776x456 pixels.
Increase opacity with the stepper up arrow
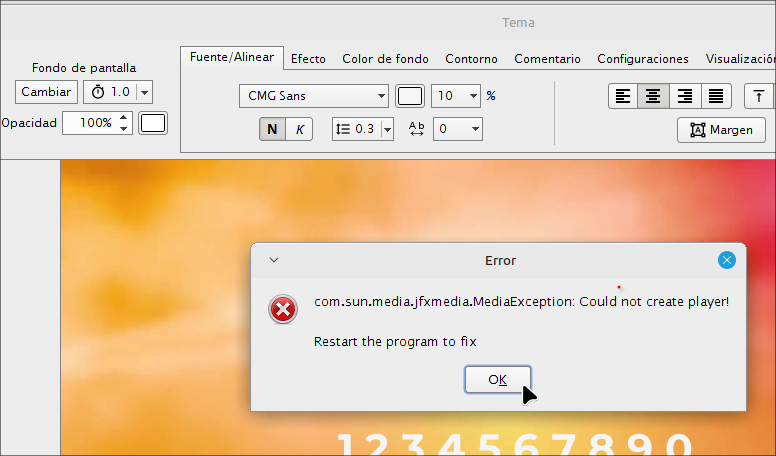(124, 118)
